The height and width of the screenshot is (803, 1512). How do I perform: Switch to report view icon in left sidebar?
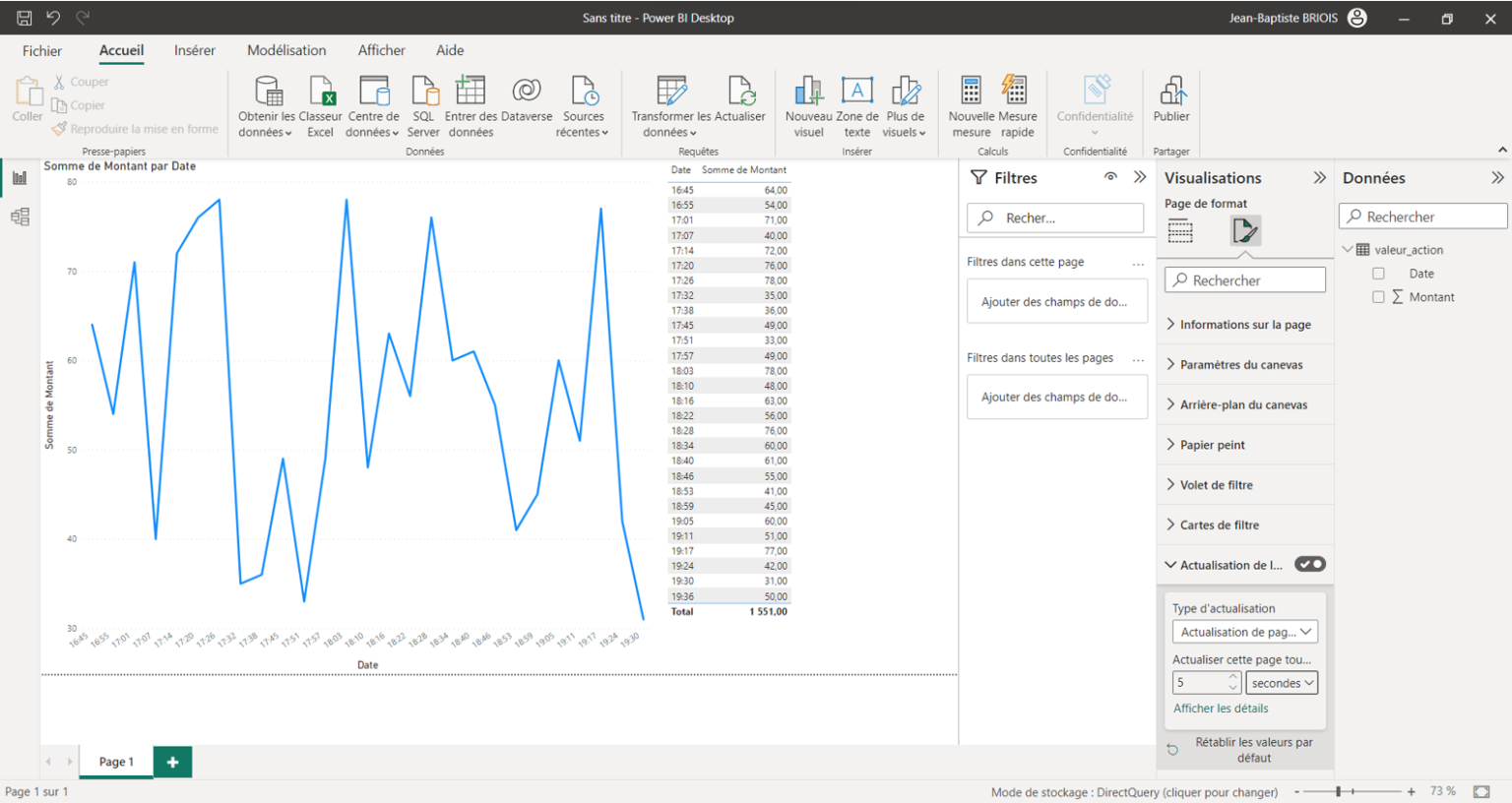20,178
